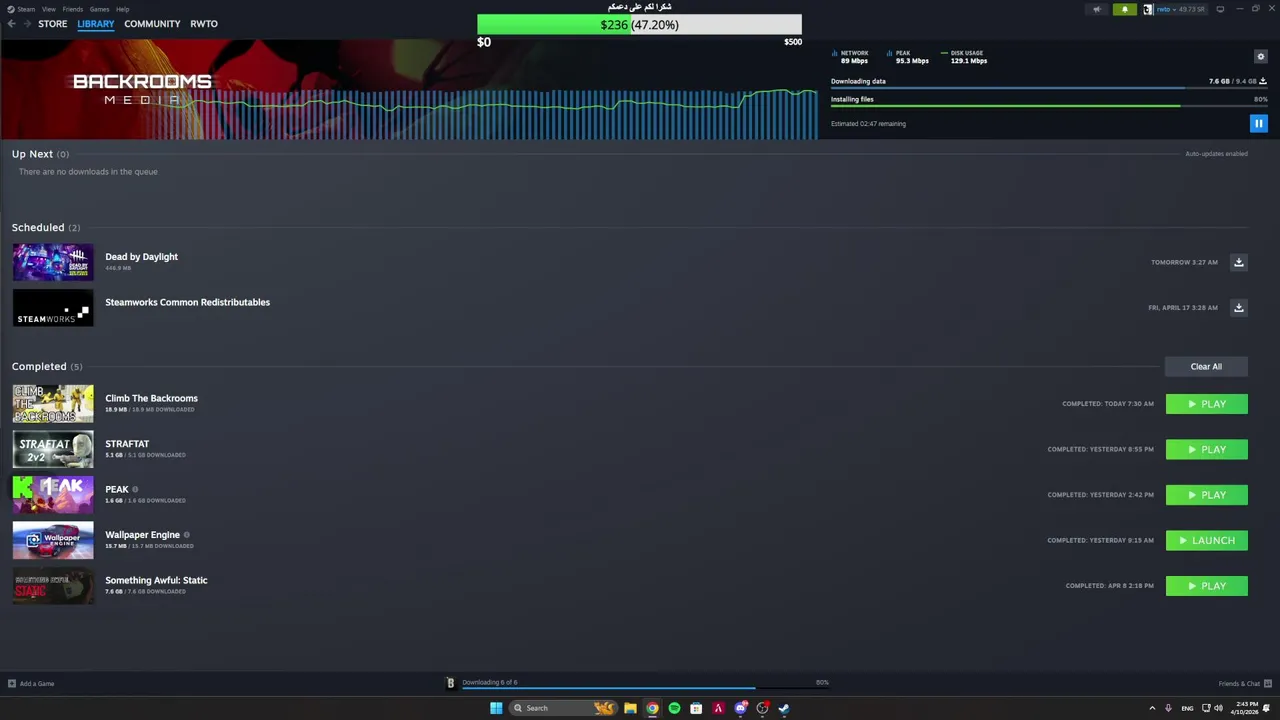1280x720 pixels.
Task: Download Steamworks Common Redistributables now icon
Action: pos(1238,308)
